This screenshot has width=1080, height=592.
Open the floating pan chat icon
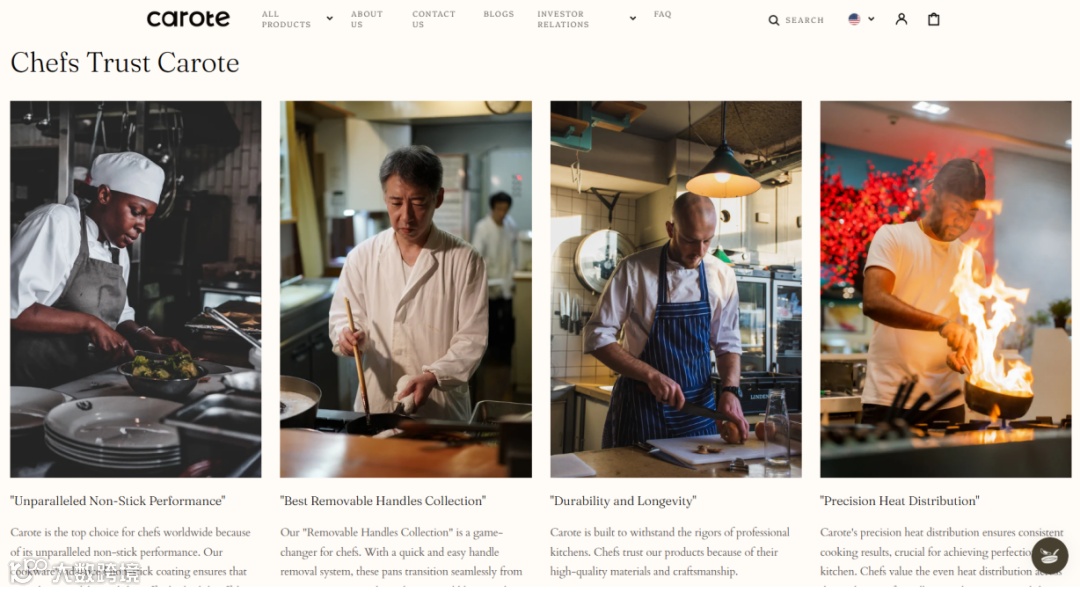(1050, 555)
